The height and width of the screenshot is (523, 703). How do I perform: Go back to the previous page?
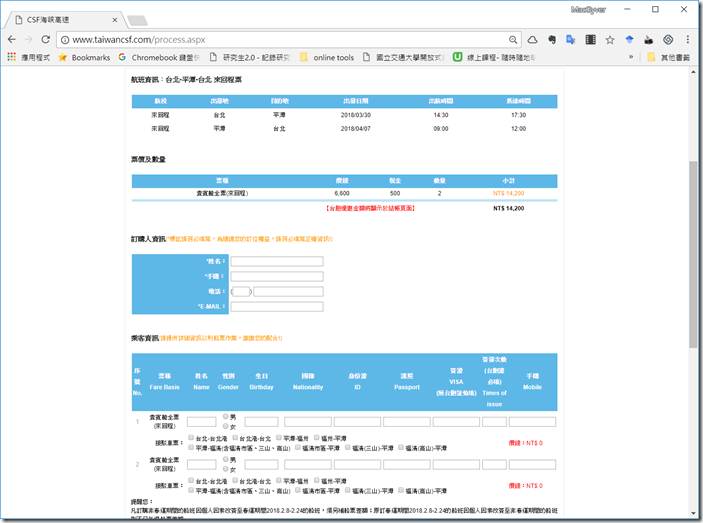(x=12, y=39)
